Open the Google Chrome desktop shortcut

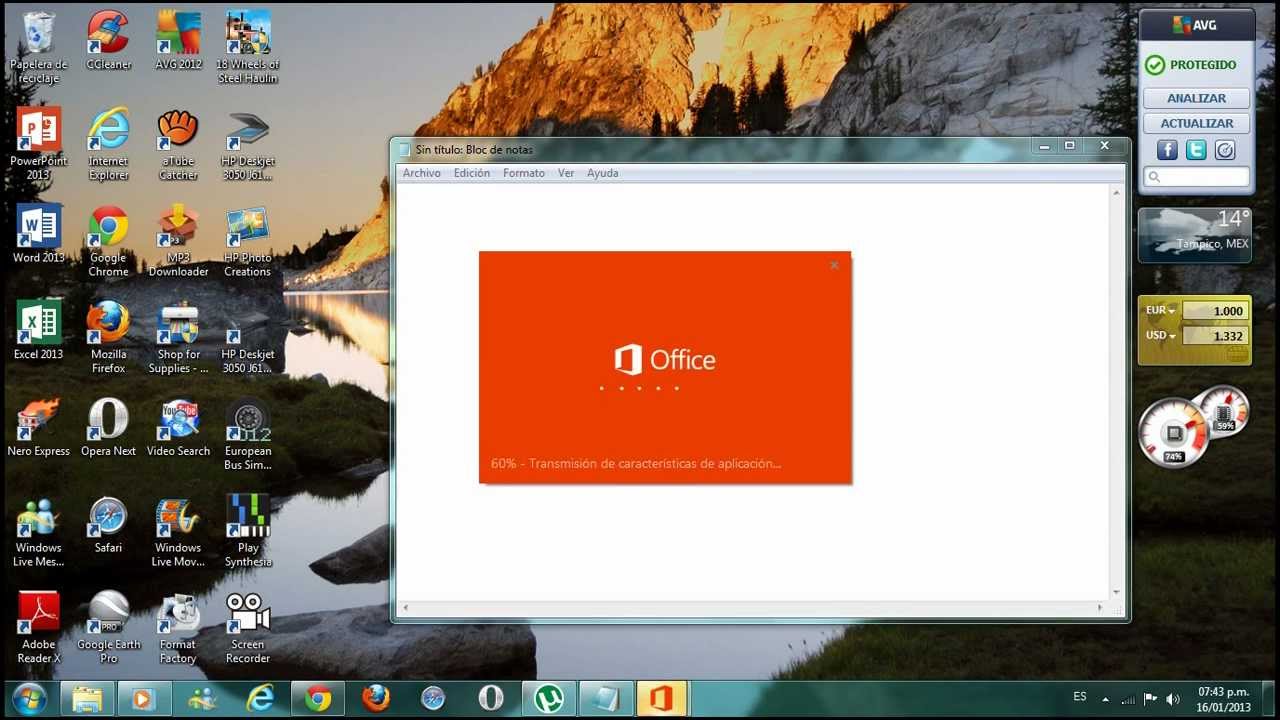click(108, 241)
